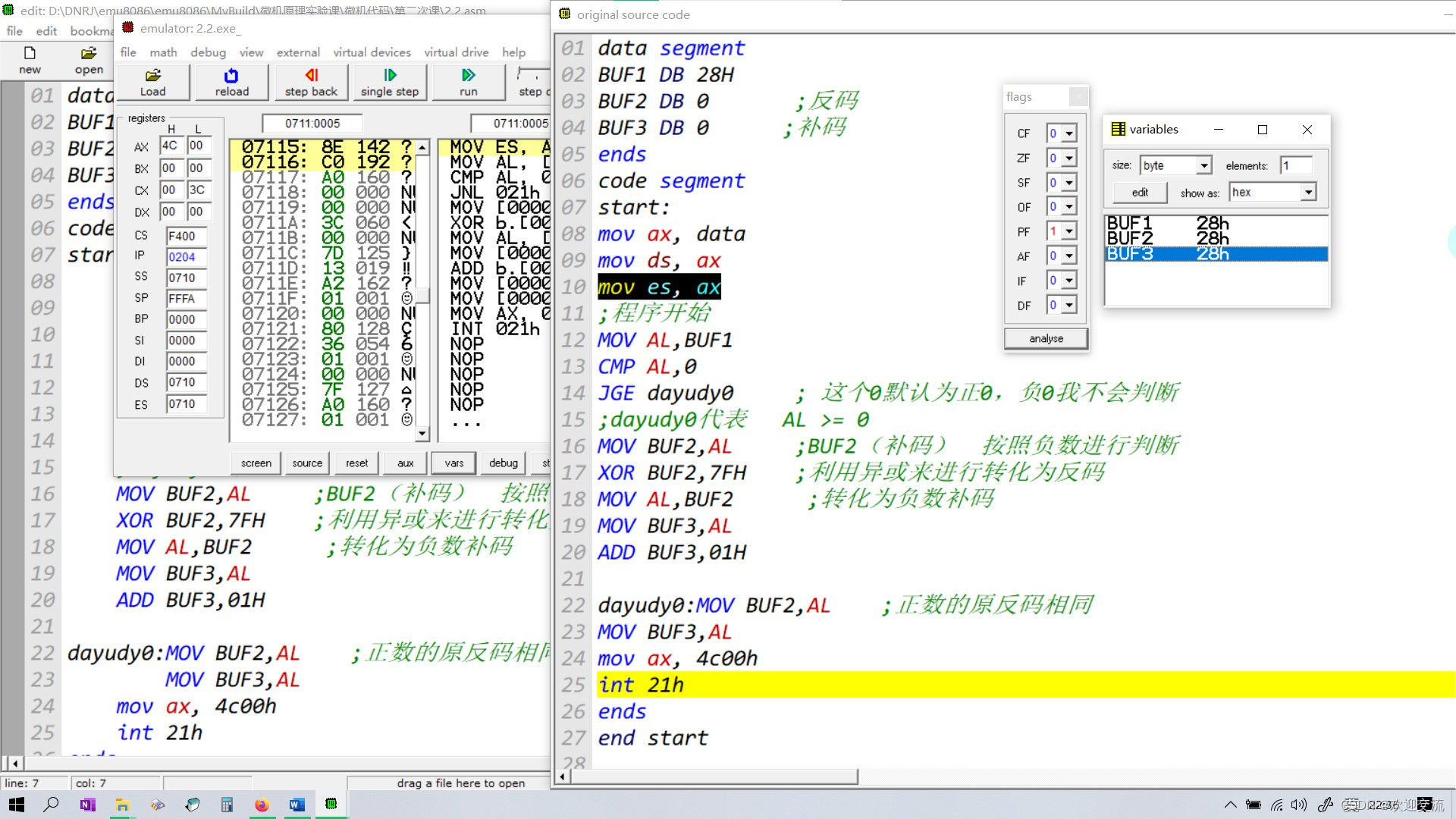
Task: Click BUF3 variable row in variables list
Action: pos(1215,253)
